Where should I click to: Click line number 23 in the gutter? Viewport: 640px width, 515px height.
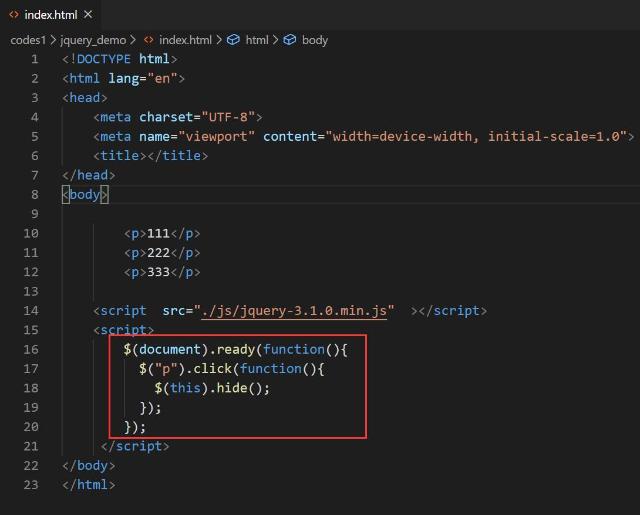pyautogui.click(x=30, y=484)
